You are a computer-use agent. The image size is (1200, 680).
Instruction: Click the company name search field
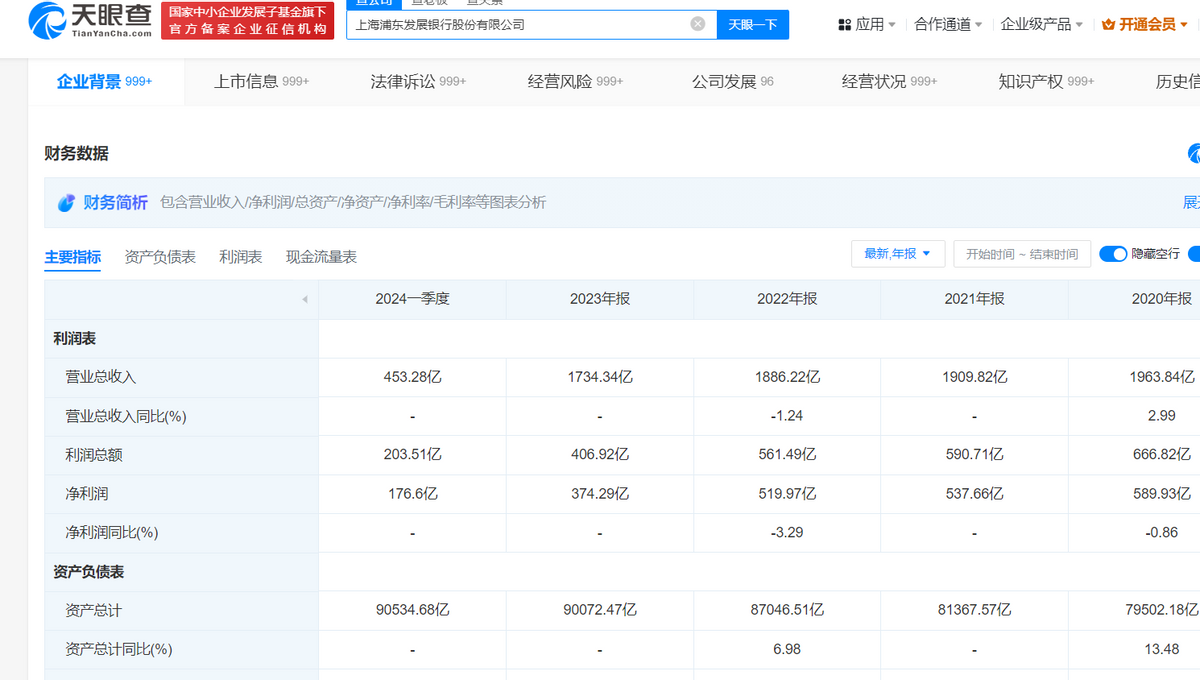tap(518, 24)
